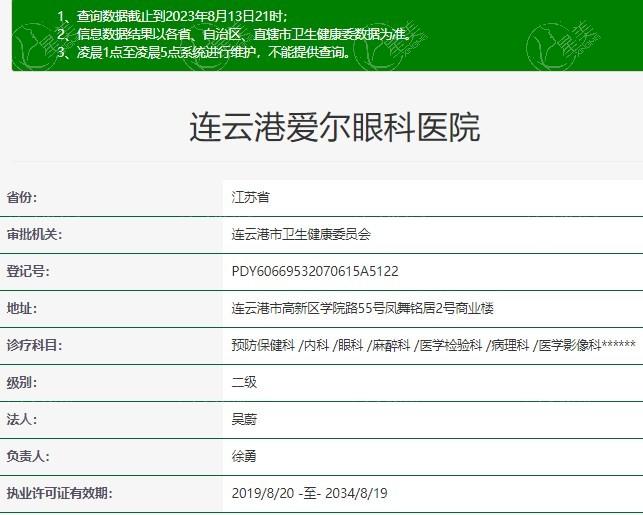643x515 pixels.
Task: Click the 地址 label
Action: 22,308
